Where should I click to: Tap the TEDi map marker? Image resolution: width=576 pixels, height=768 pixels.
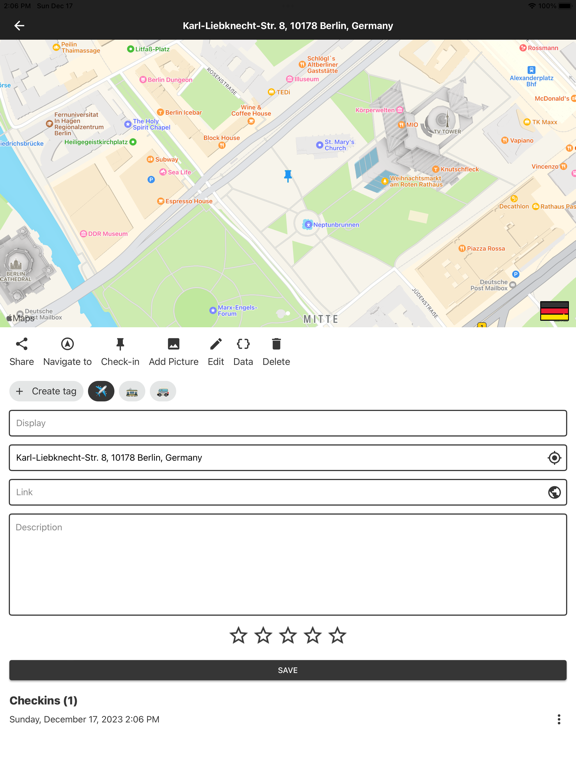click(x=271, y=92)
